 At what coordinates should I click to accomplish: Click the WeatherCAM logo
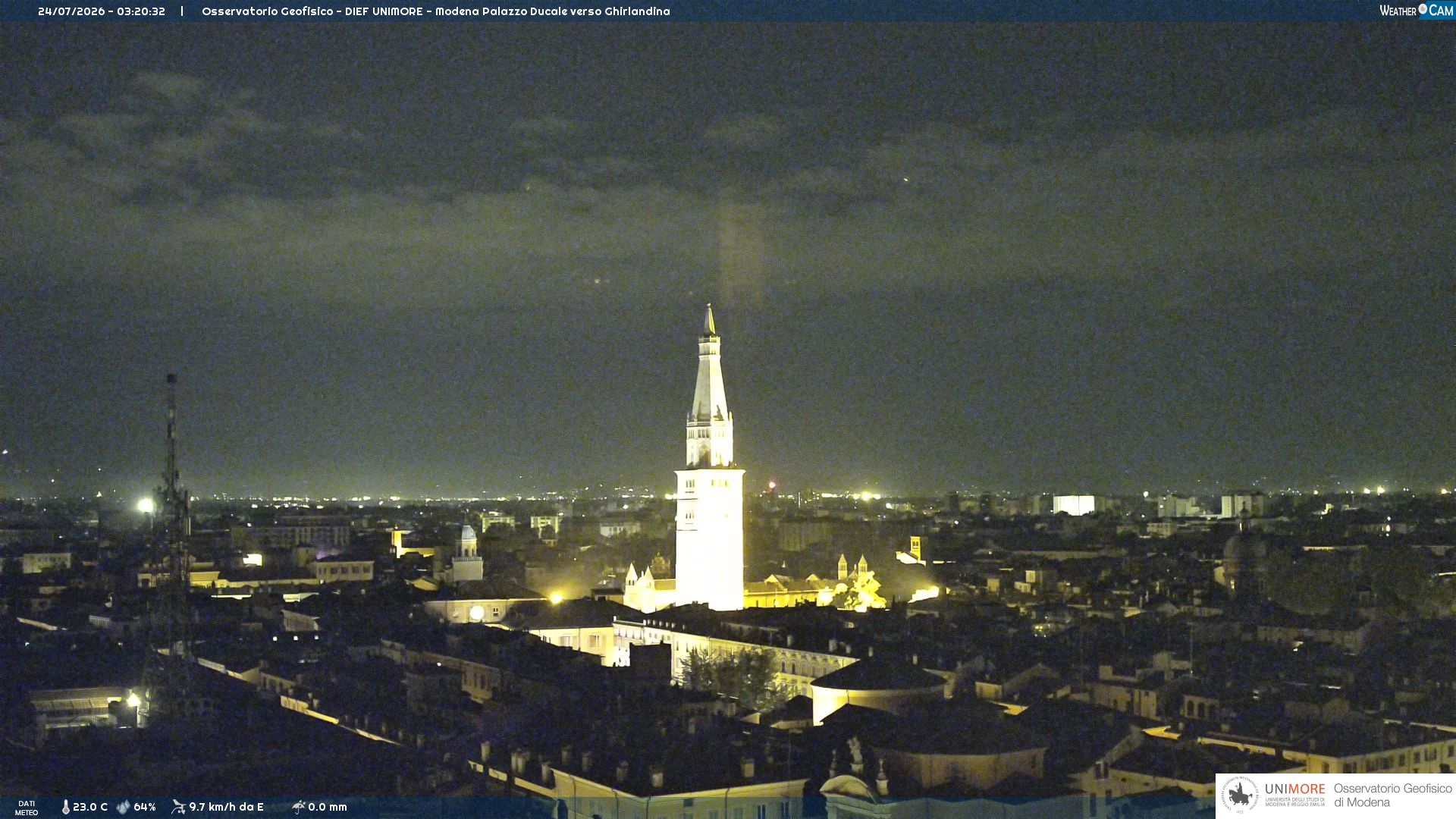(x=1416, y=11)
